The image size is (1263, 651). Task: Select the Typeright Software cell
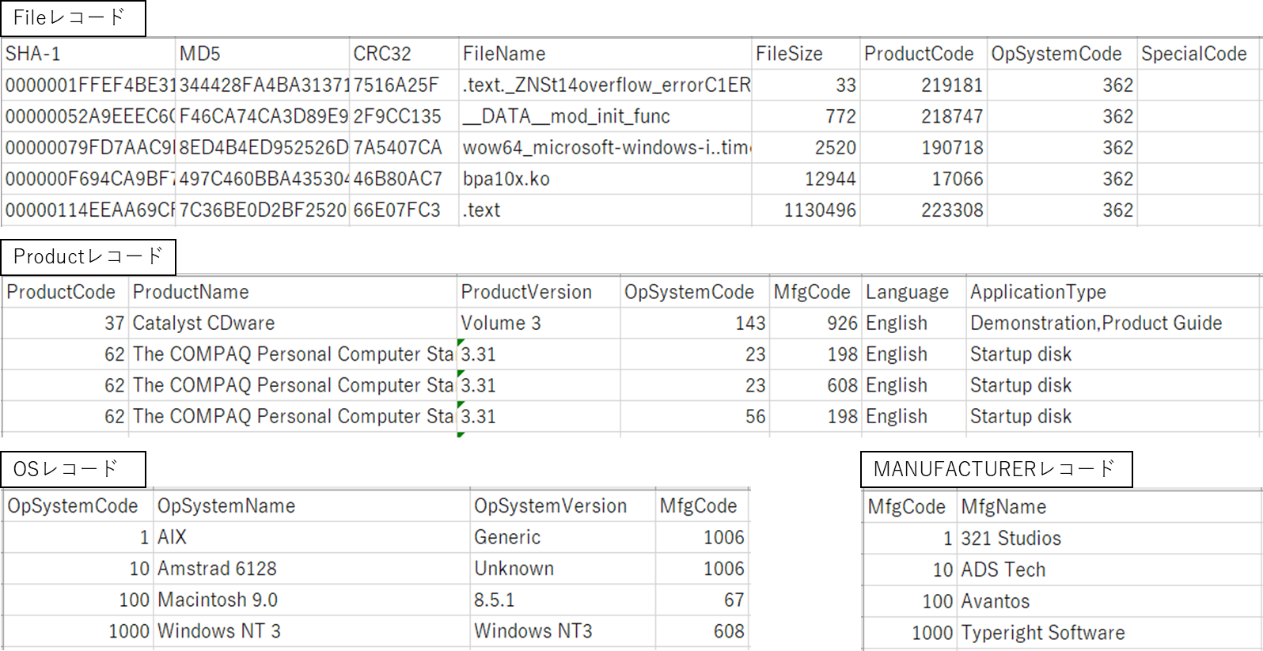point(1042,632)
